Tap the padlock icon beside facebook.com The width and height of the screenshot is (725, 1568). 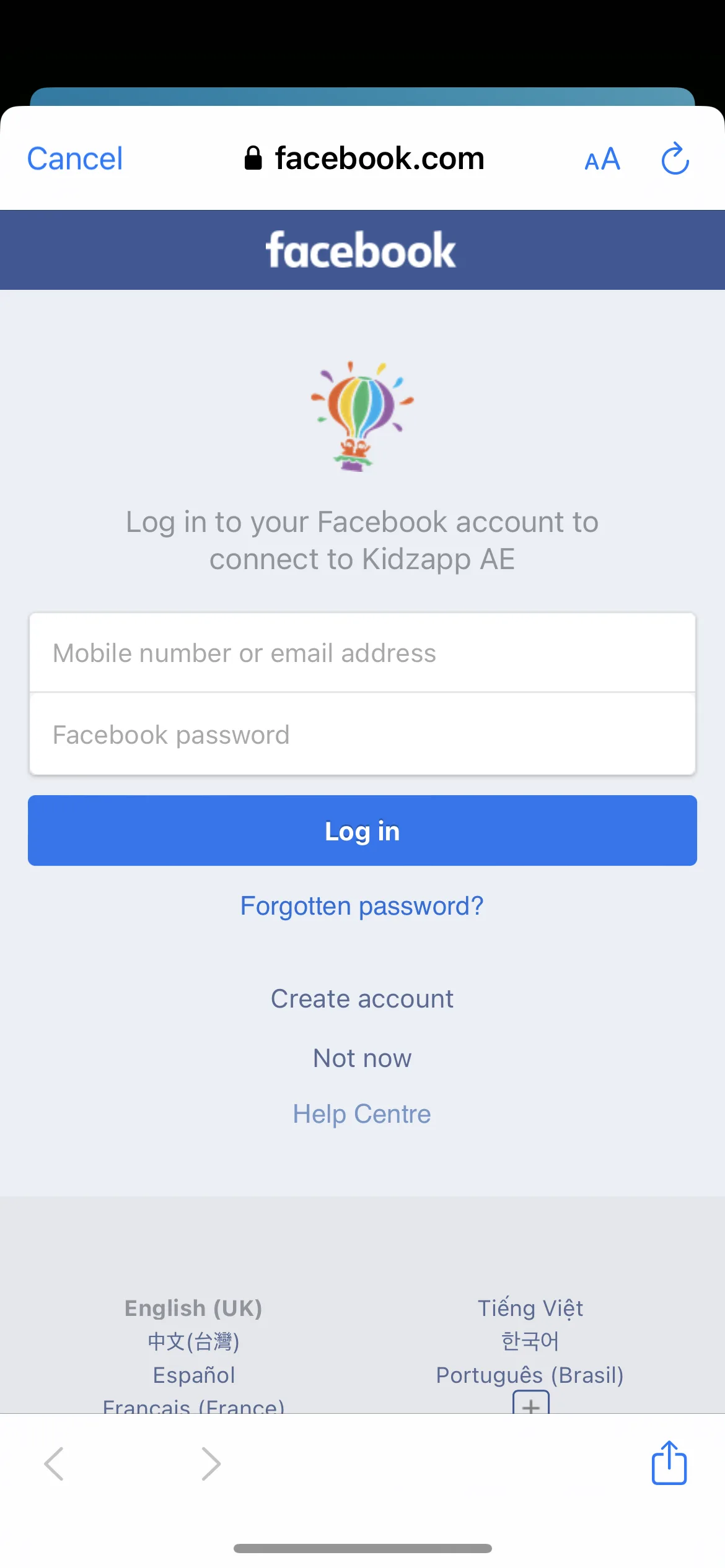[253, 158]
